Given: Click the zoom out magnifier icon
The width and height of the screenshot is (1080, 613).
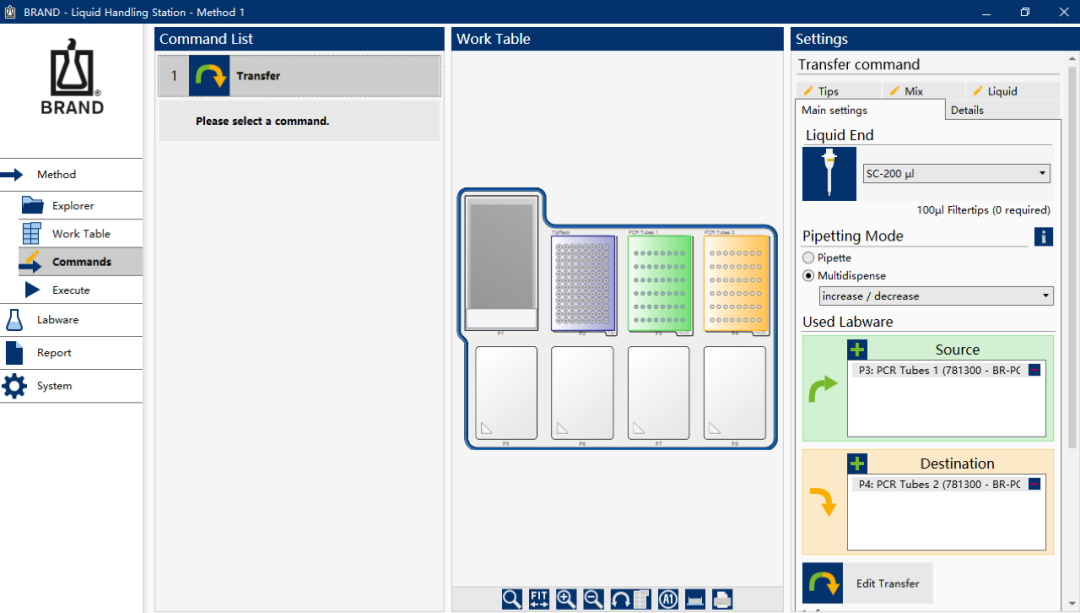Looking at the screenshot, I should click(593, 599).
